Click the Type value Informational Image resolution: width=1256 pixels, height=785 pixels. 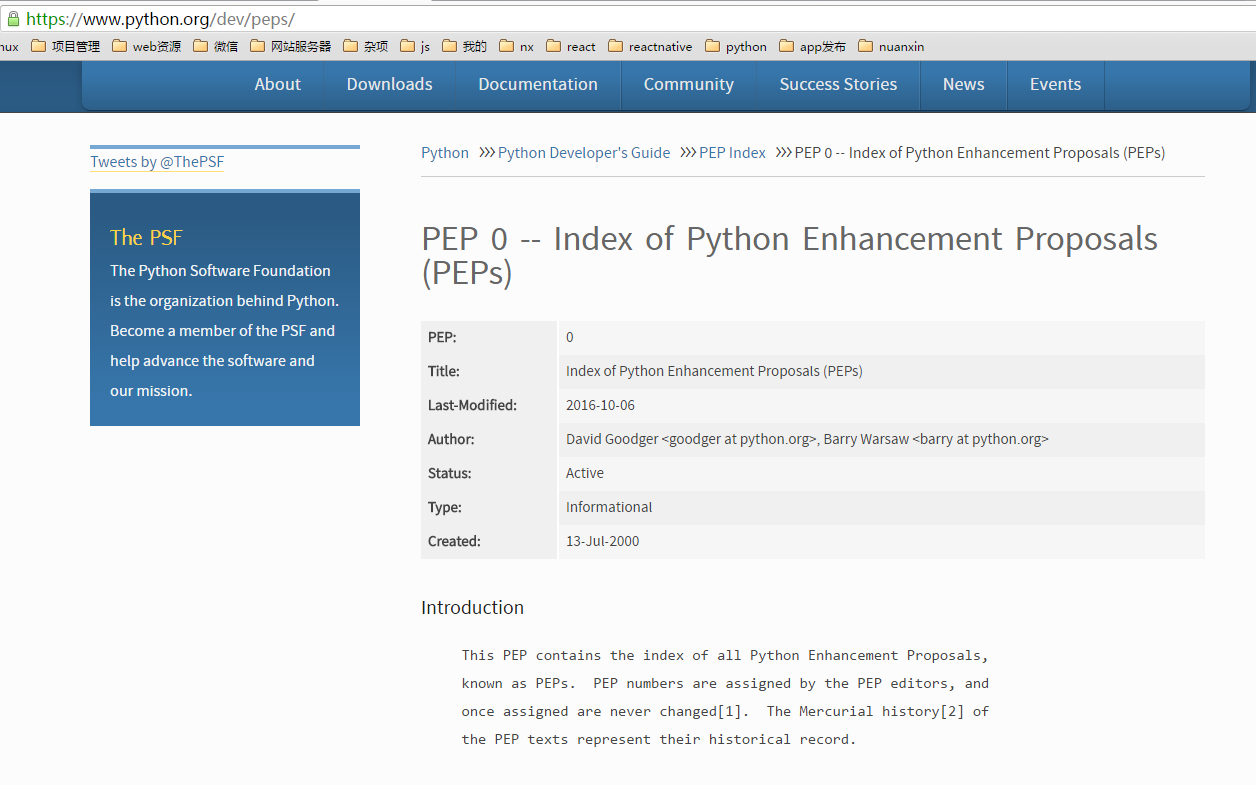click(609, 507)
